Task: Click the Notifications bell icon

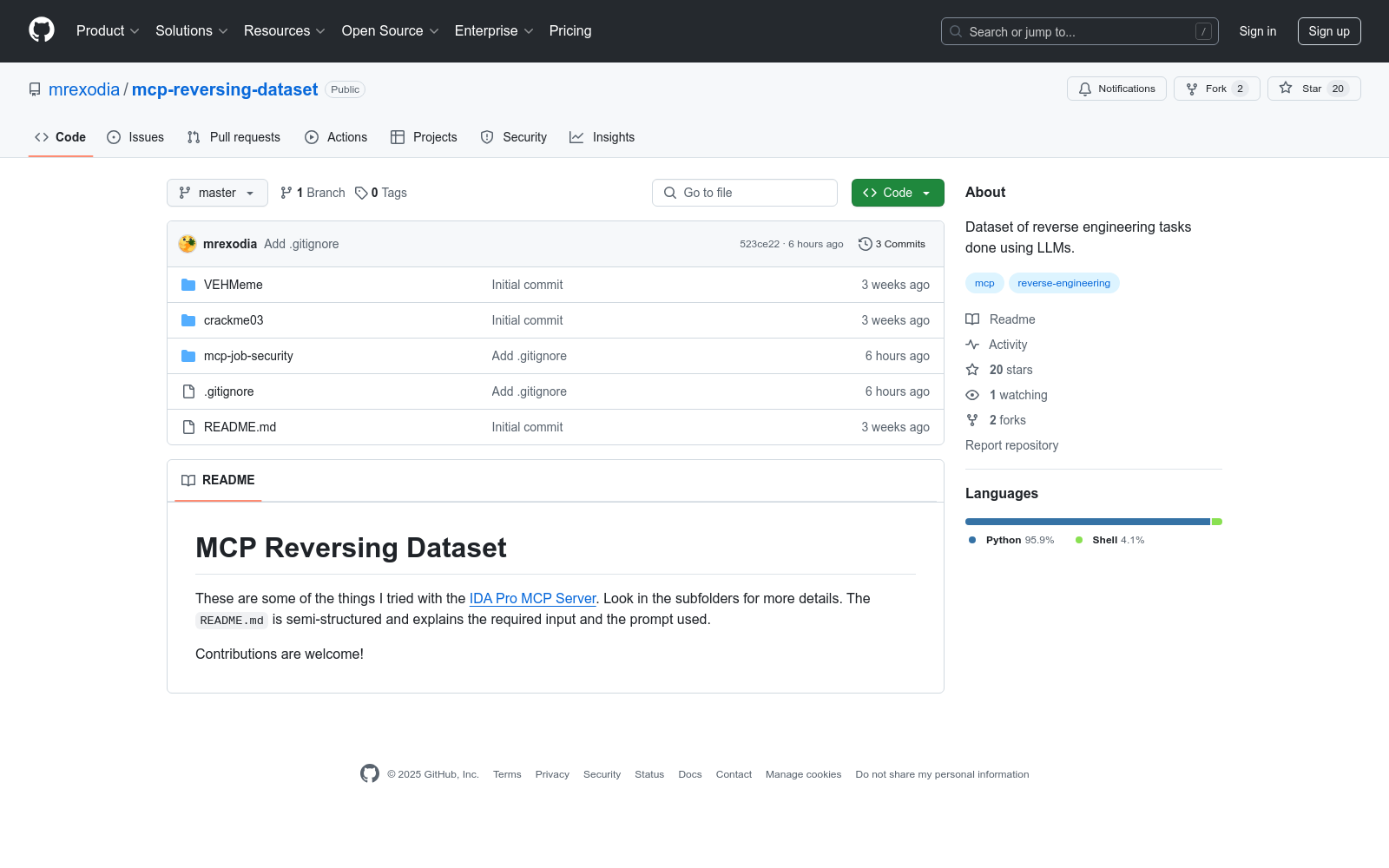Action: pos(1085,89)
